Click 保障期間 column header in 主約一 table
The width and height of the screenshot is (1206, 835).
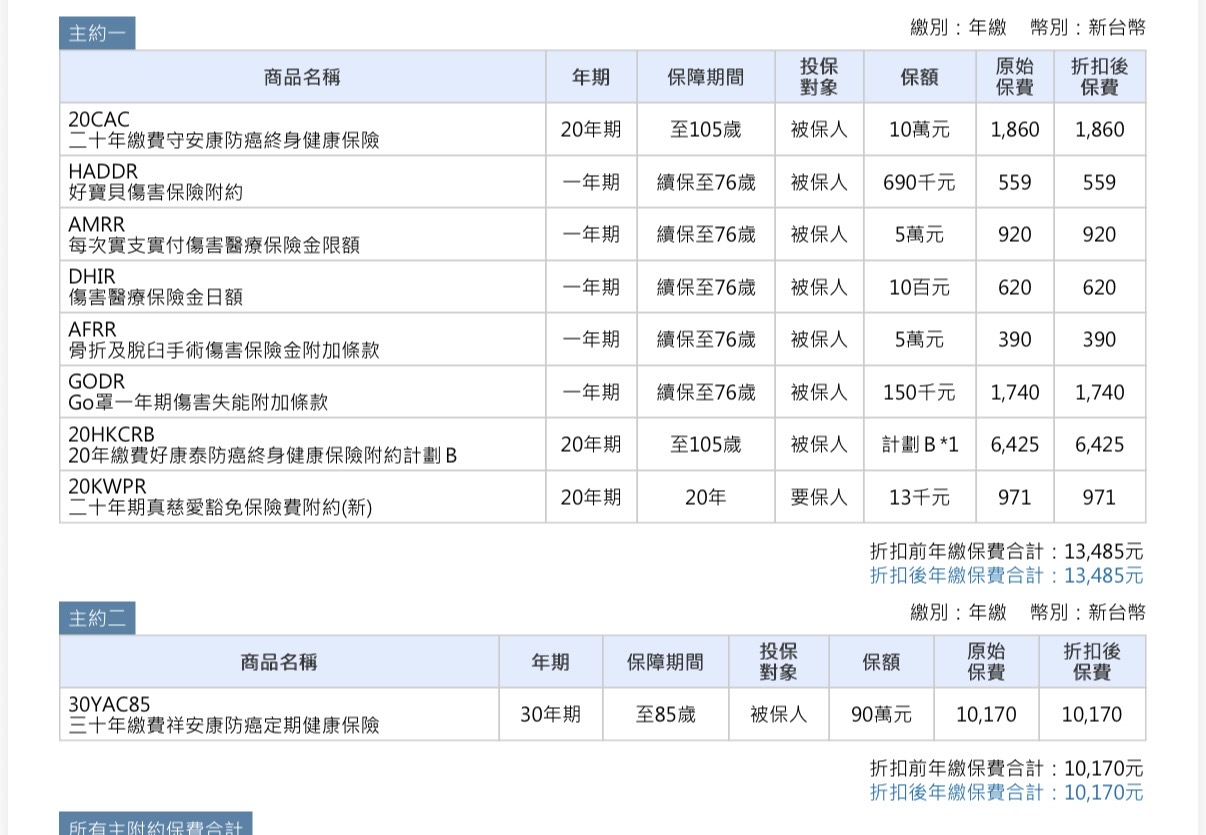pyautogui.click(x=705, y=78)
